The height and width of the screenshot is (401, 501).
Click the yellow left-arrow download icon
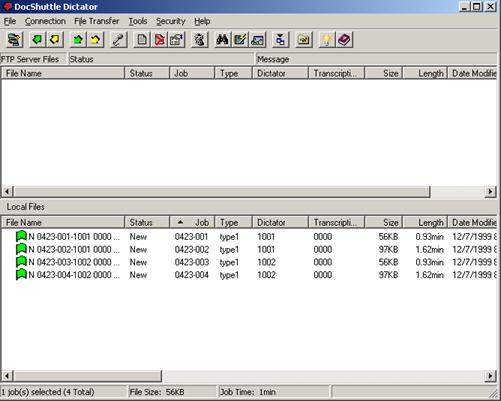(x=55, y=40)
